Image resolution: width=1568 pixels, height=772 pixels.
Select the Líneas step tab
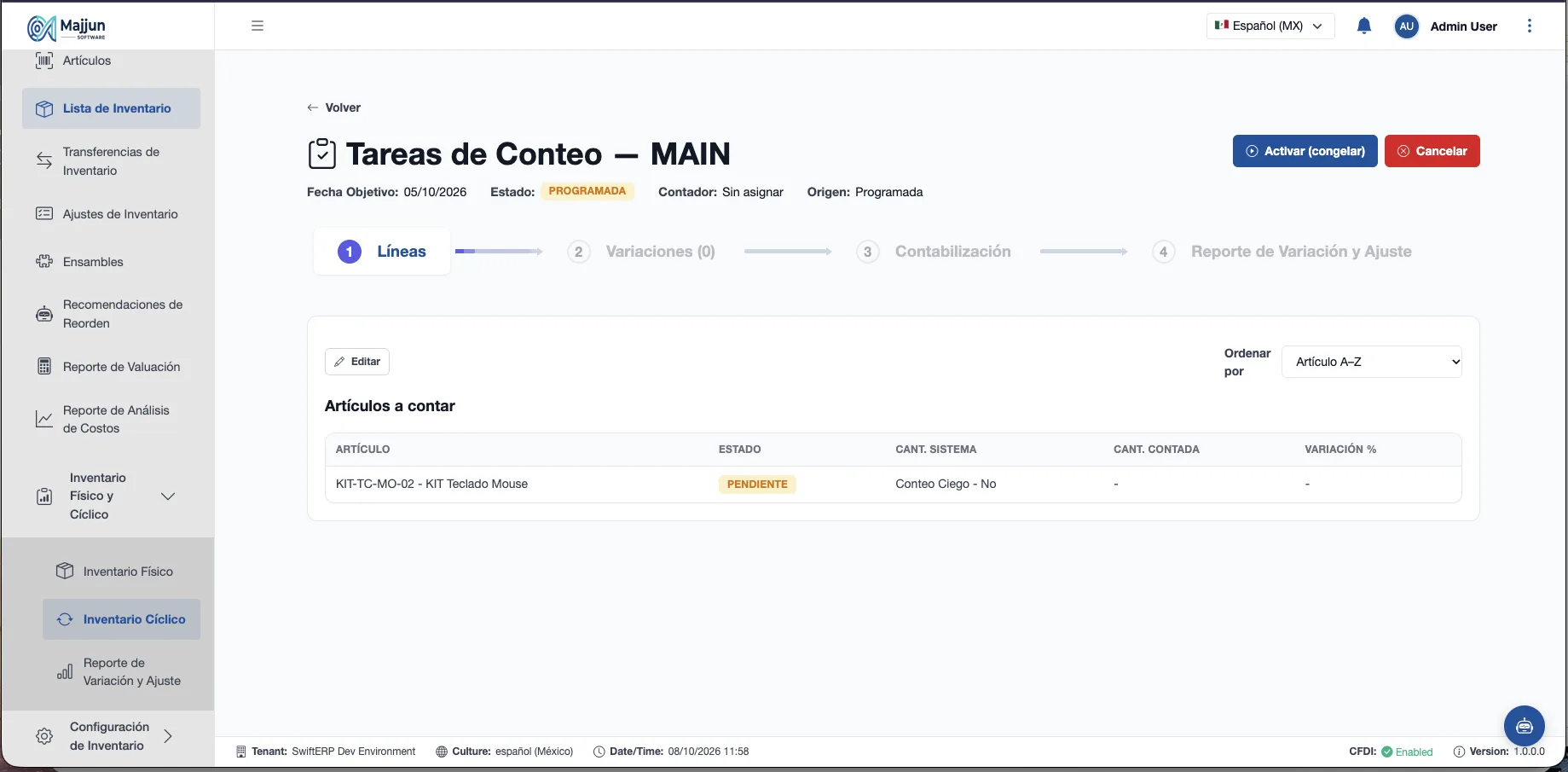coord(382,252)
